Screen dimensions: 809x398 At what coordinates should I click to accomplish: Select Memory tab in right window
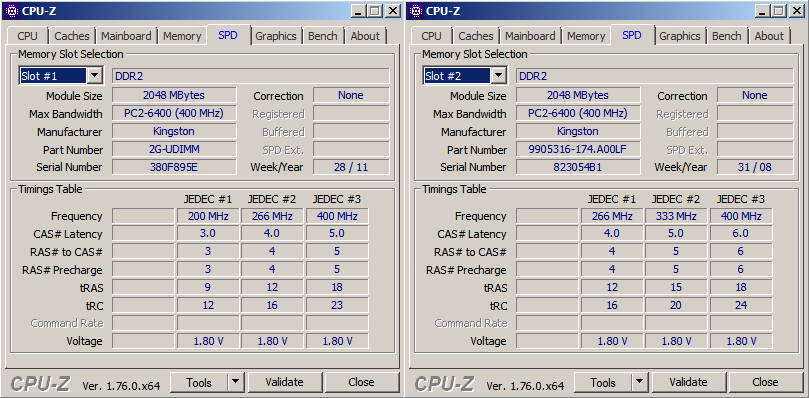pos(586,36)
